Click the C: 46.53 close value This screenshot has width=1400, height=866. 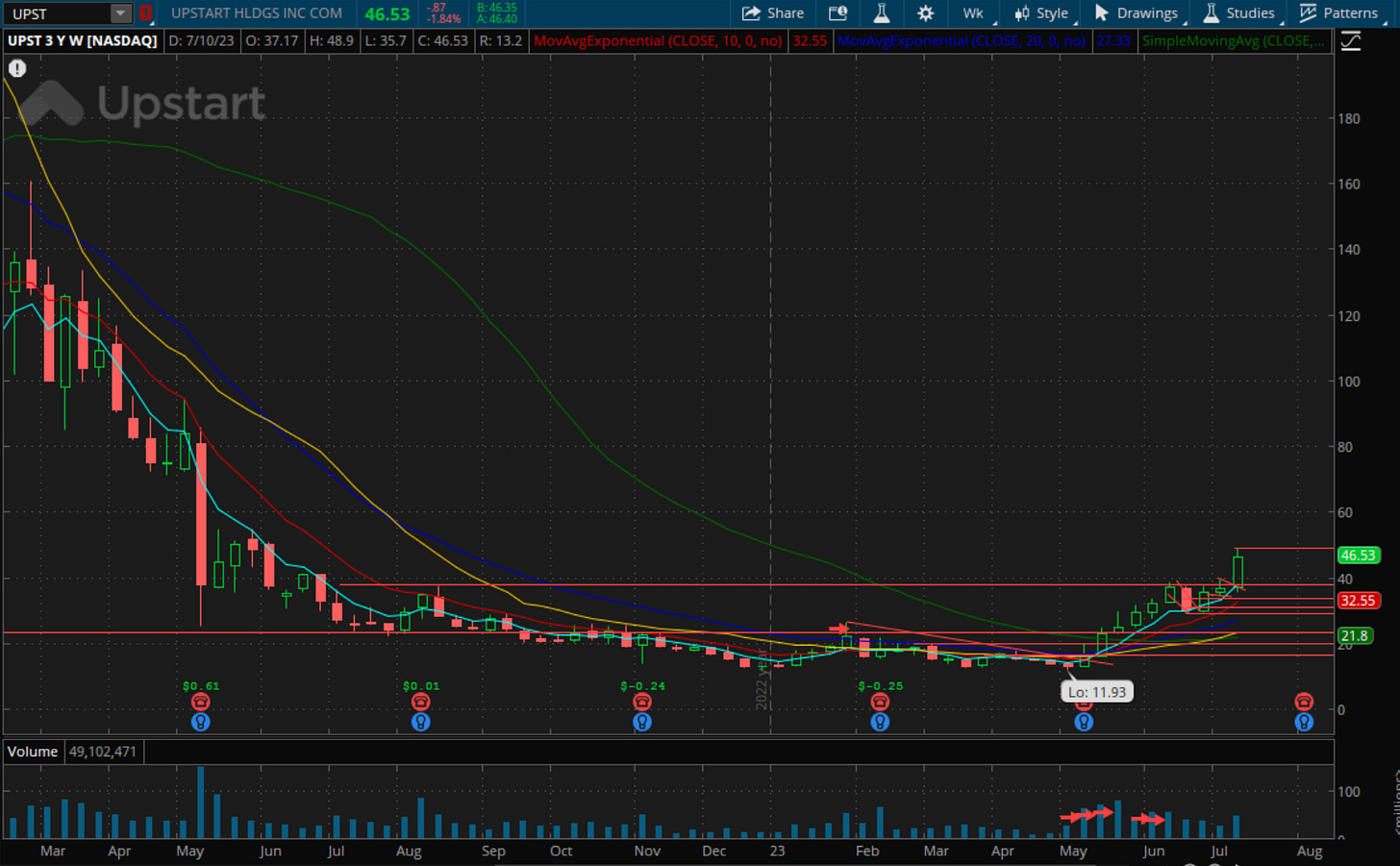443,41
